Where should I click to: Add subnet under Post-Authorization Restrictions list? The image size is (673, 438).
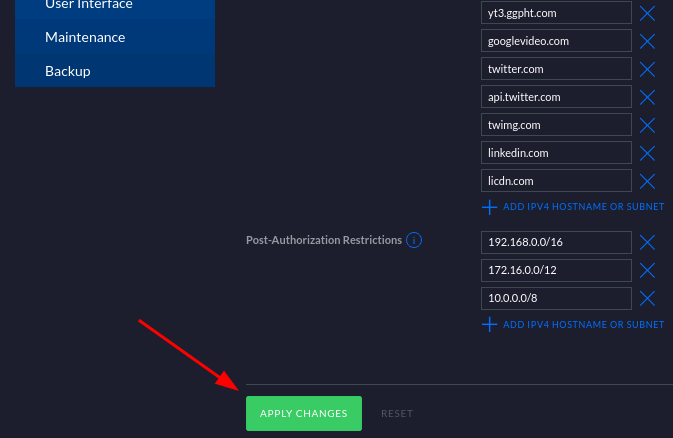[574, 325]
